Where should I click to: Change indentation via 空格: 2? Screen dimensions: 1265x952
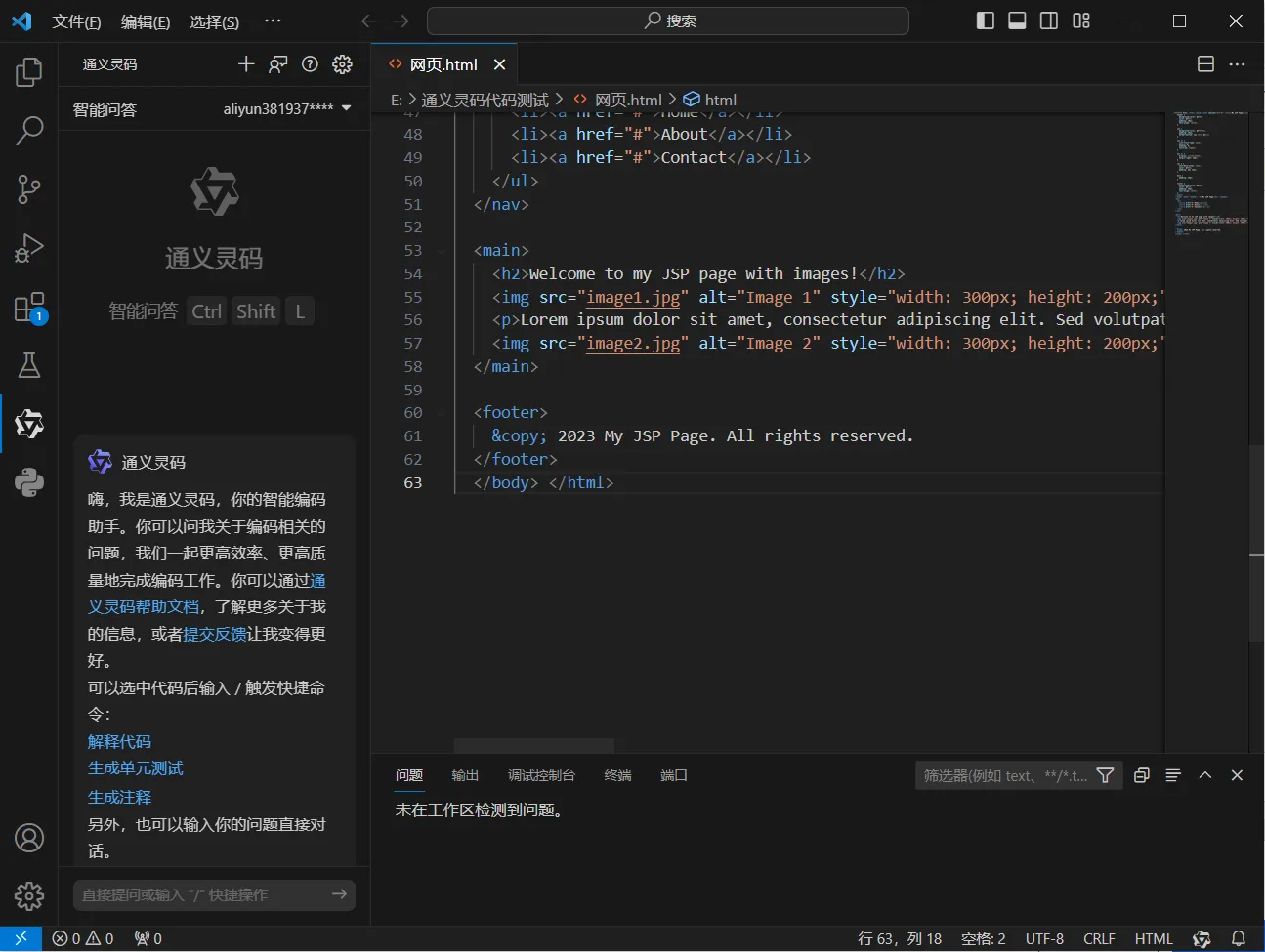[x=983, y=938]
